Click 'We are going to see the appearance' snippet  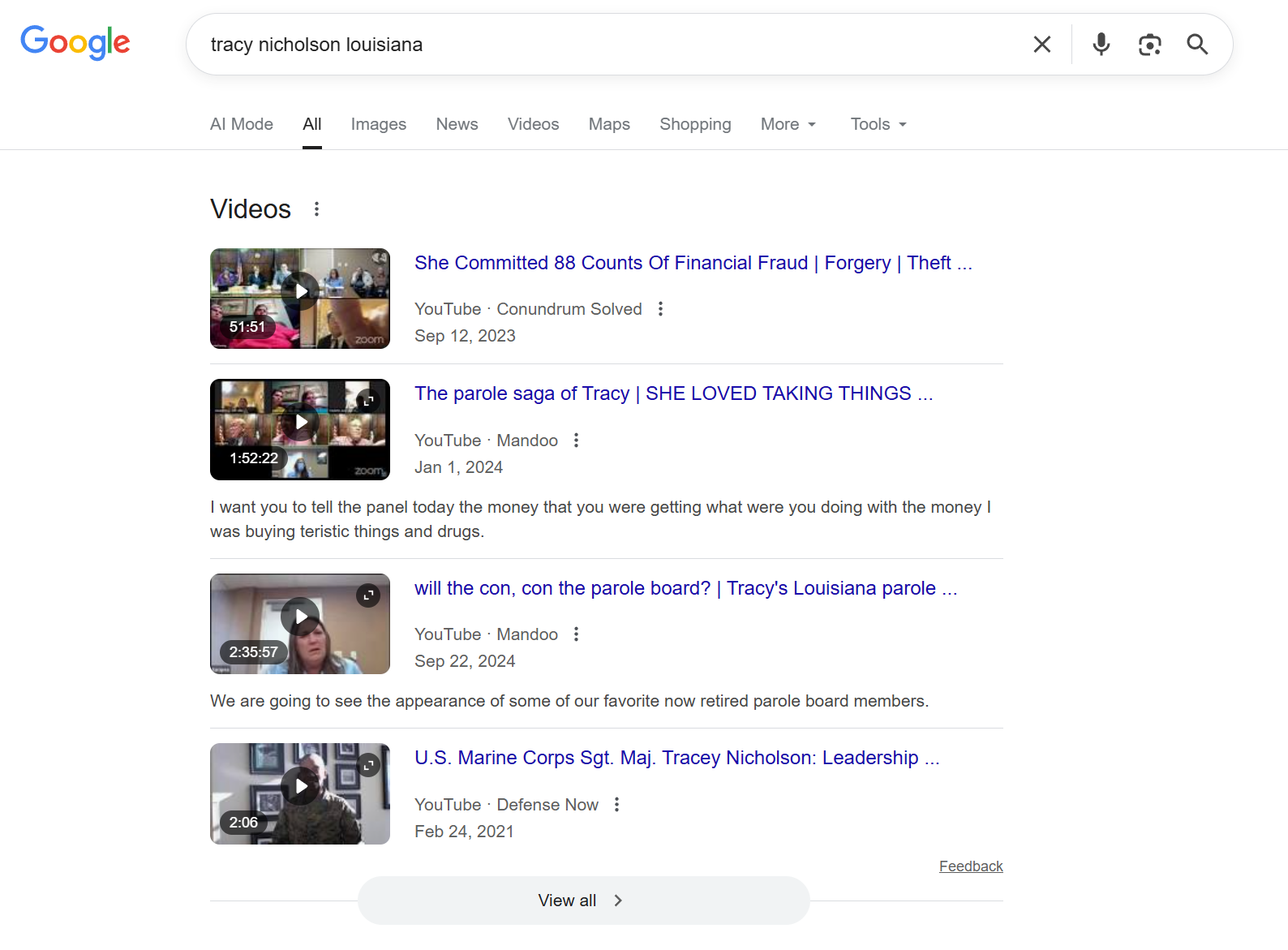[569, 701]
